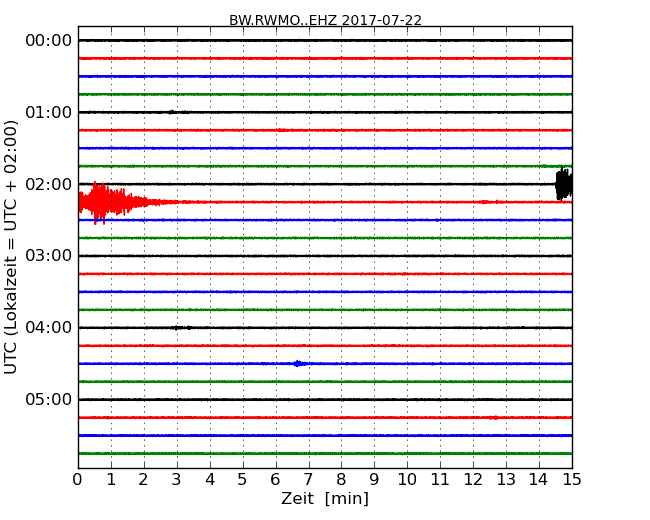The image size is (650, 520).
Task: Click x-axis tick label 14
Action: coord(539,480)
